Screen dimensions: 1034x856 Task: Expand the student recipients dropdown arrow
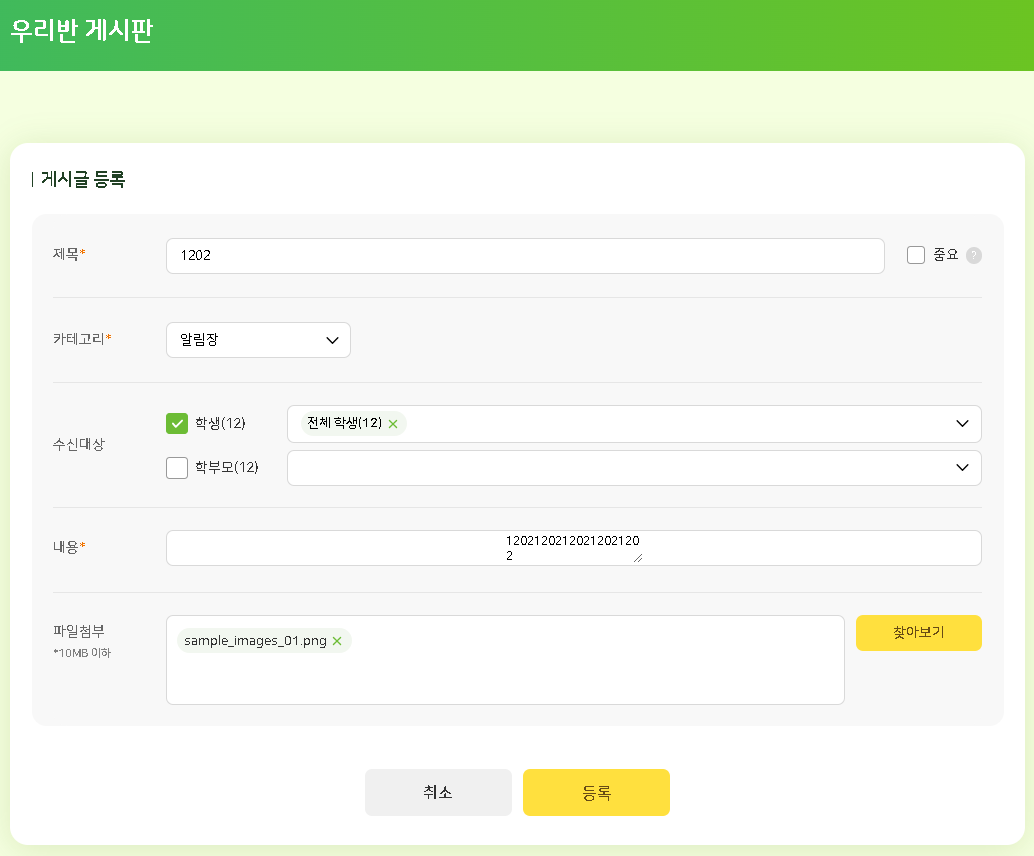point(962,424)
